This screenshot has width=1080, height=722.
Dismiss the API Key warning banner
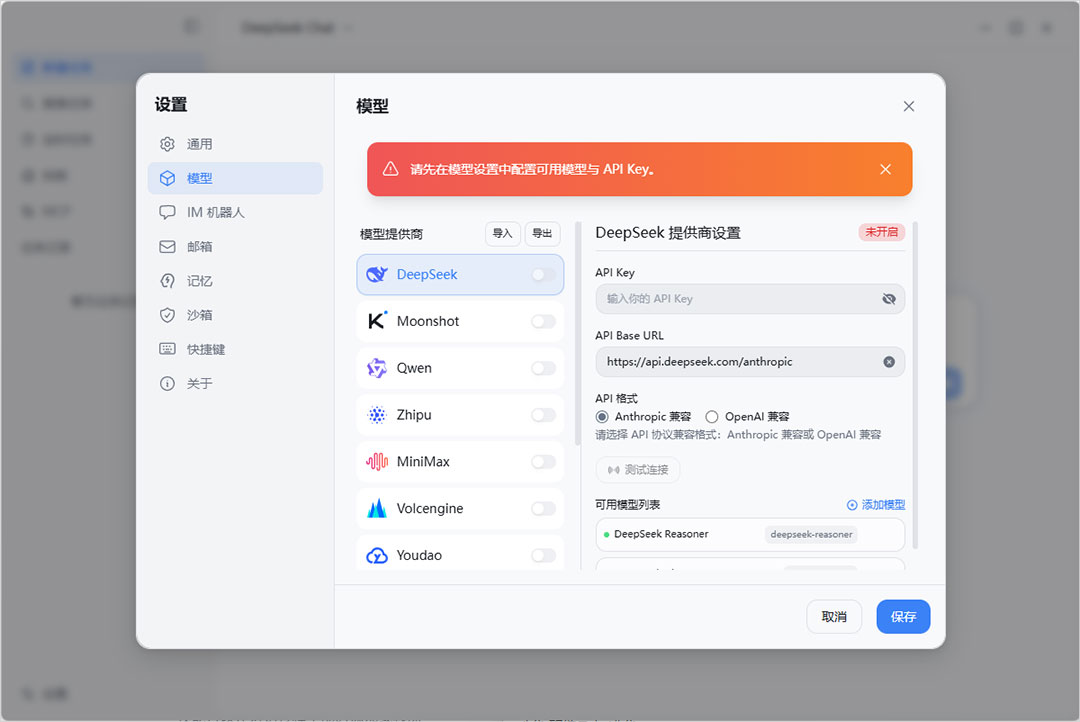[x=885, y=169]
